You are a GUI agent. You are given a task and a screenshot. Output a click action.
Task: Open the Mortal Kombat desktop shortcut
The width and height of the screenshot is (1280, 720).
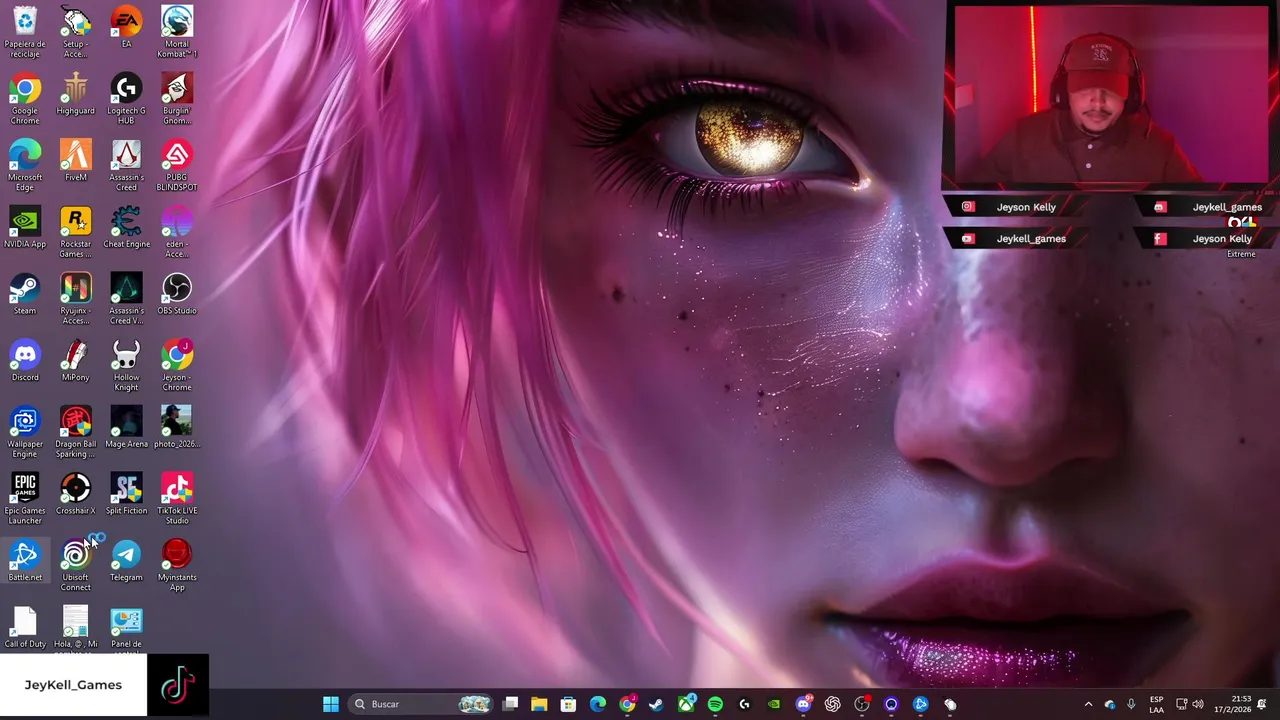coord(177,31)
